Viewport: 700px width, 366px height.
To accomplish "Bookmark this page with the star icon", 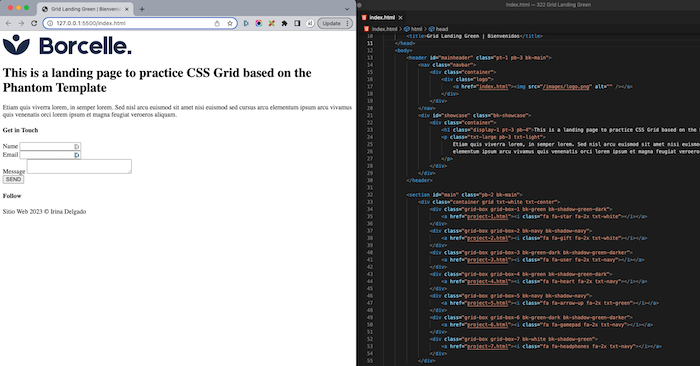I will (230, 23).
